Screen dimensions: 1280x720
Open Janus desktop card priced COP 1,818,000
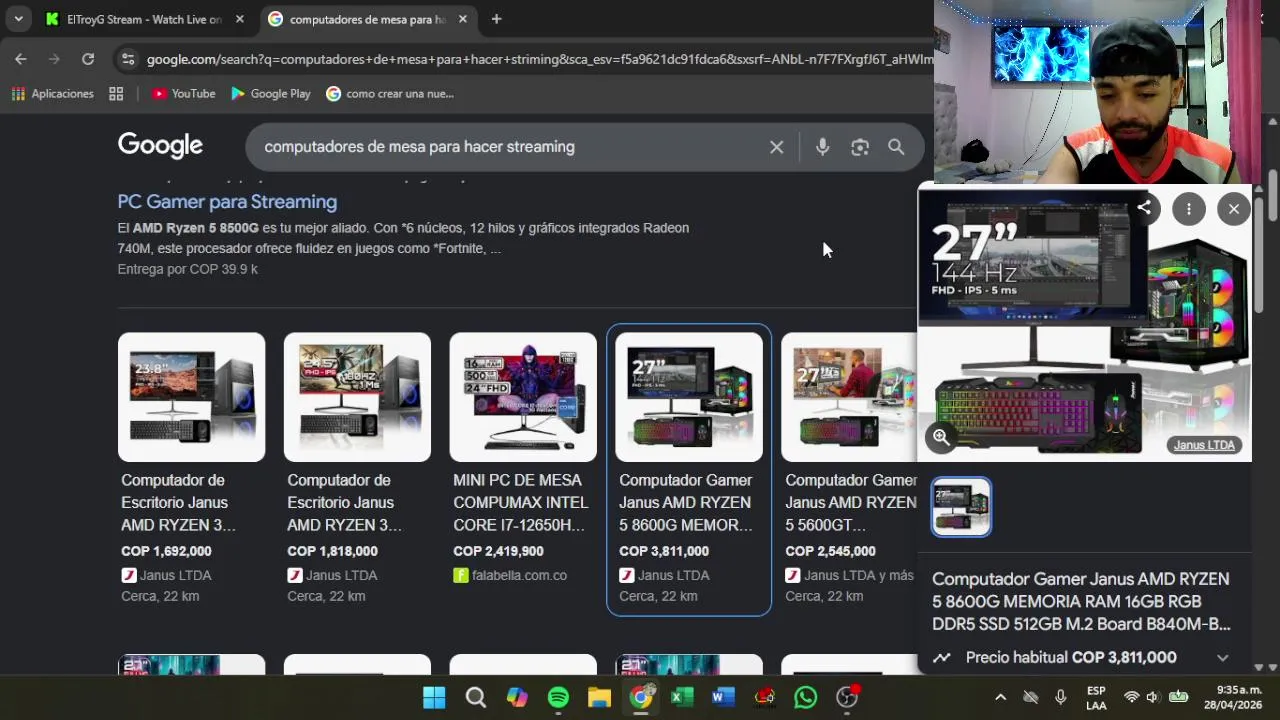tap(357, 468)
